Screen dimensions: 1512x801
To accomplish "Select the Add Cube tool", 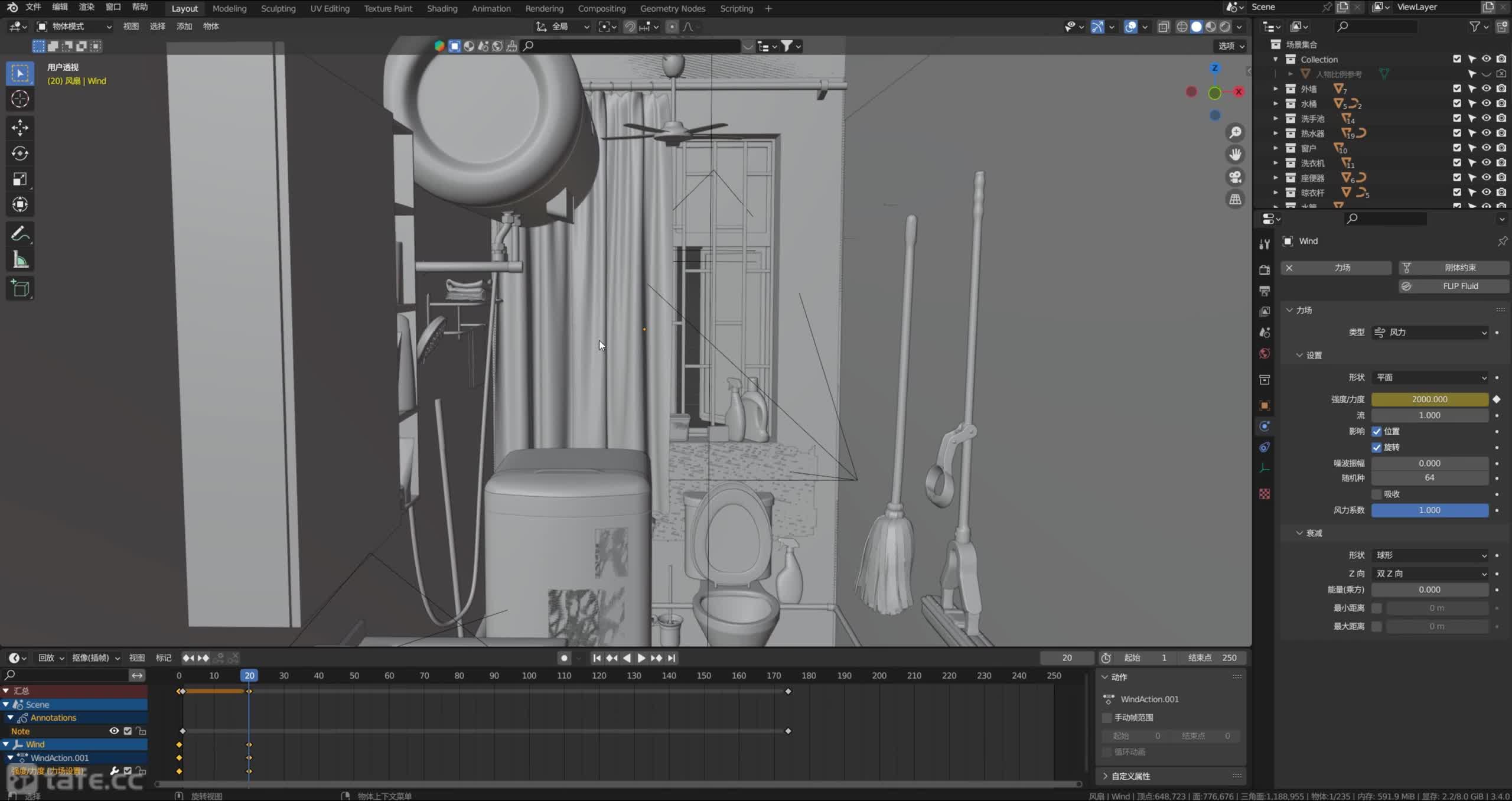I will tap(20, 288).
